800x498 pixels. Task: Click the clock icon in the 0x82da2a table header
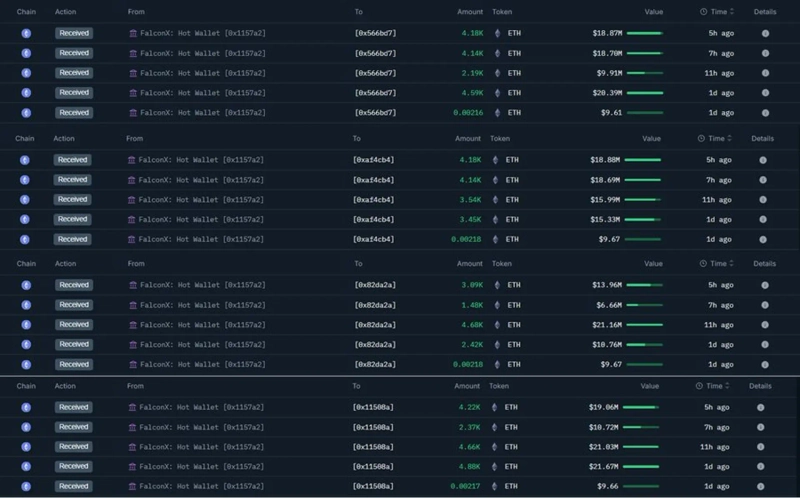coord(703,264)
